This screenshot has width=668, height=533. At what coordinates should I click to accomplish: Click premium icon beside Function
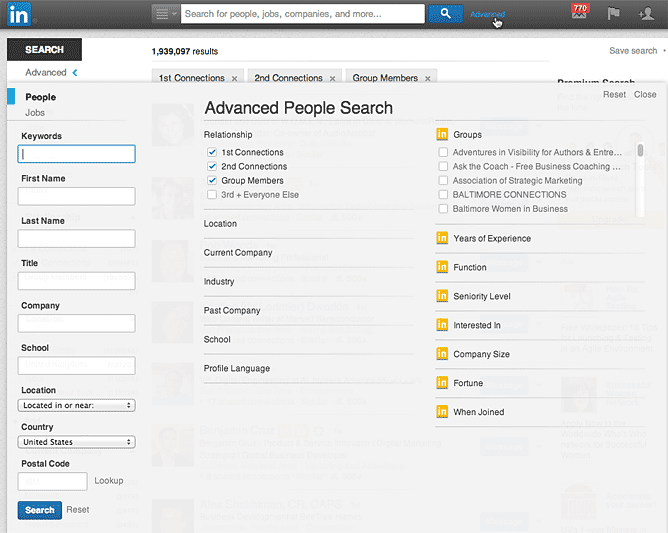click(442, 267)
